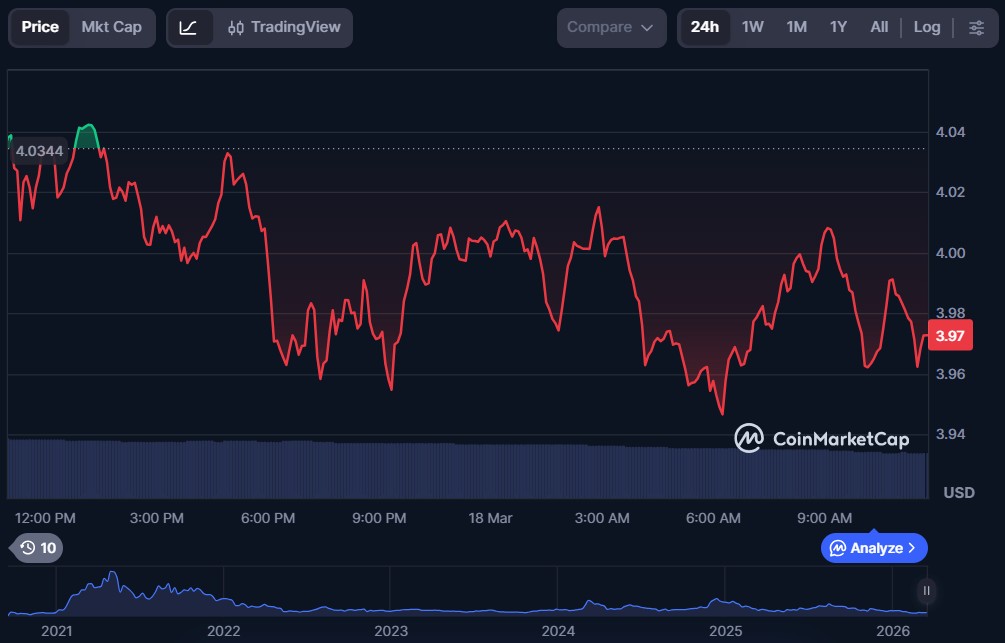Show the All time range
This screenshot has height=643, width=1005.
pyautogui.click(x=879, y=27)
